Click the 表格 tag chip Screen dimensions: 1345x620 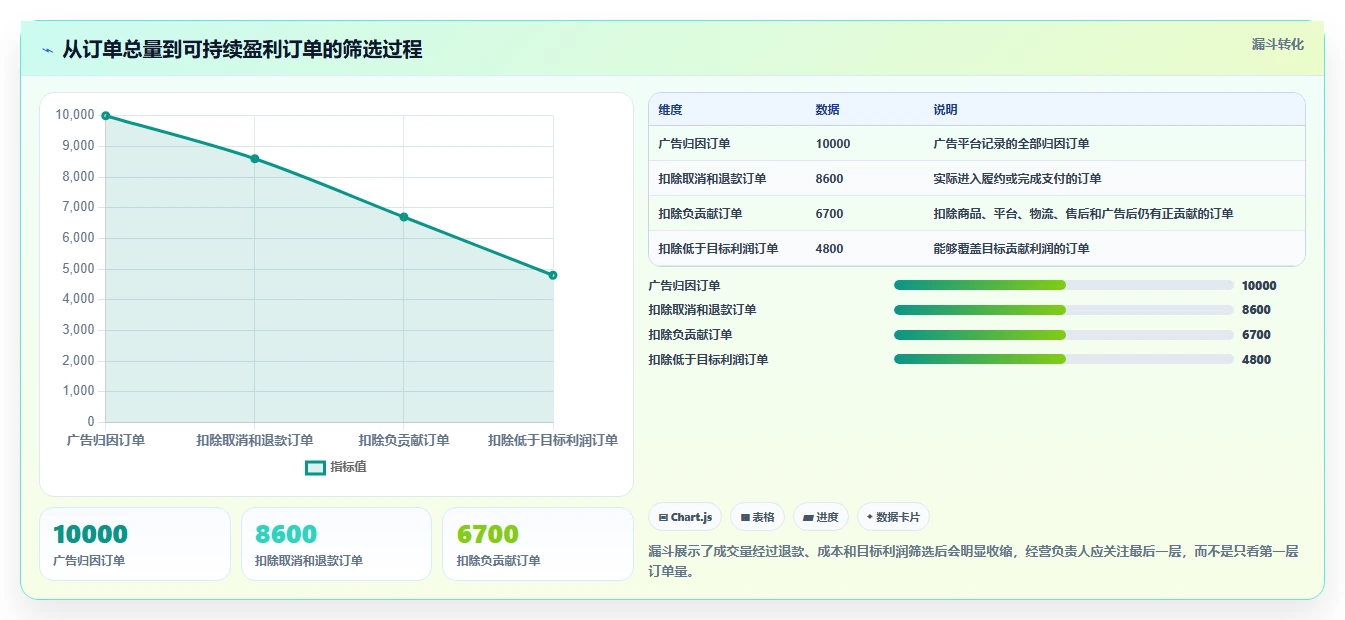pos(758,517)
